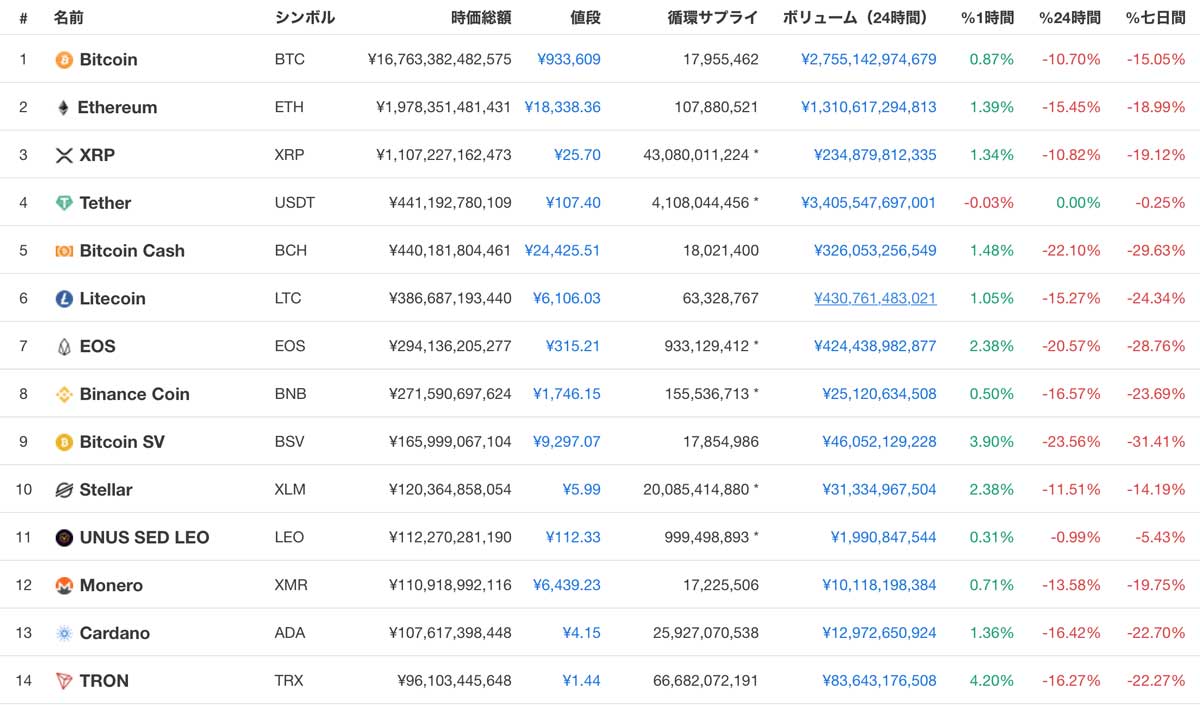Click the UNUS SED LEO logo icon
Screen dimensions: 1200x705
point(64,538)
